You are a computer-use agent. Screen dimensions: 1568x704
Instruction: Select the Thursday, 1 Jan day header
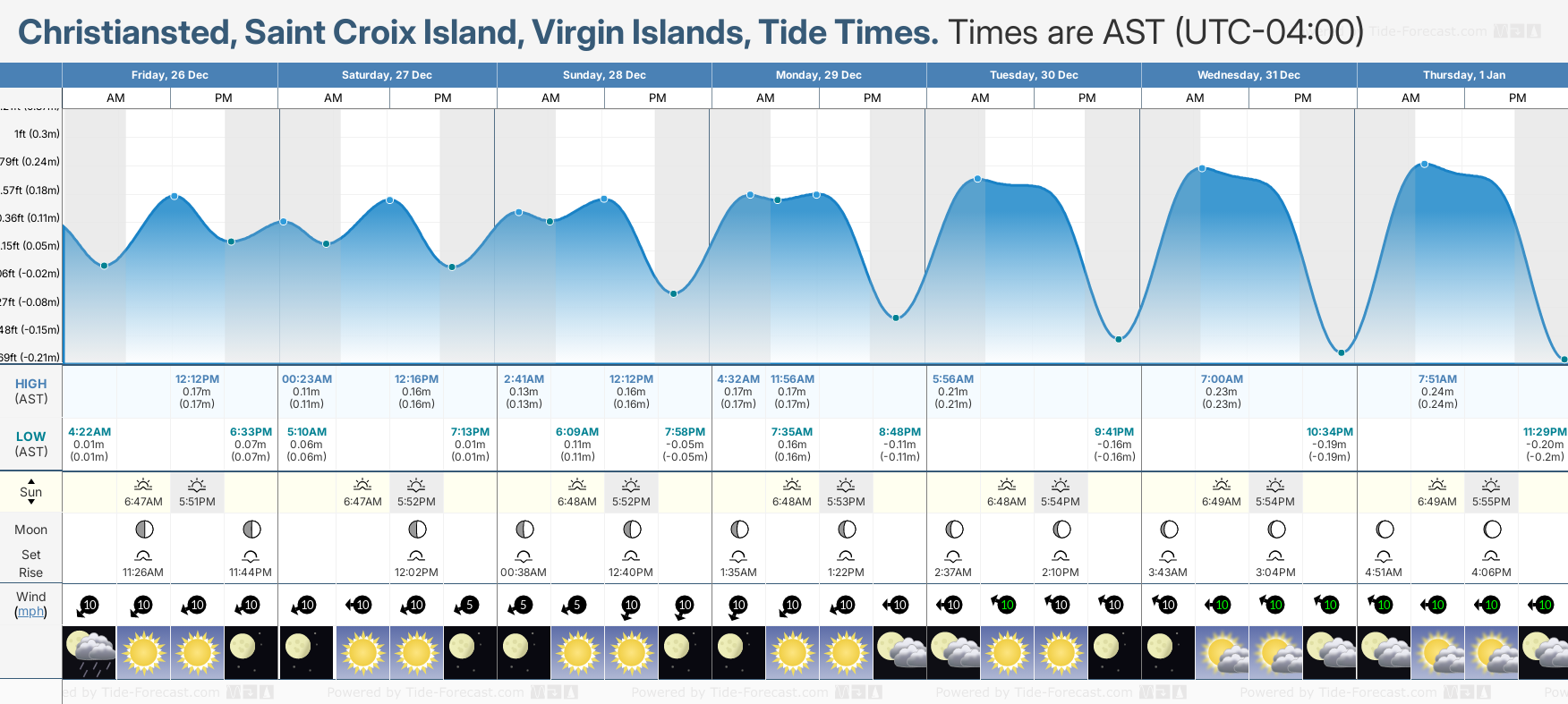[x=1463, y=75]
